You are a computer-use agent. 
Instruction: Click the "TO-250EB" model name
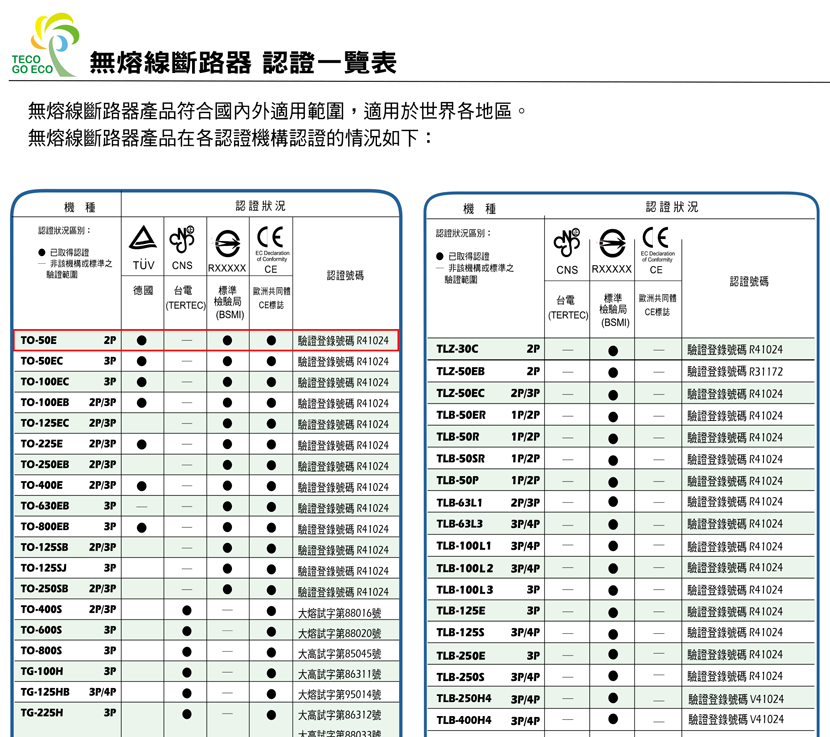44,464
